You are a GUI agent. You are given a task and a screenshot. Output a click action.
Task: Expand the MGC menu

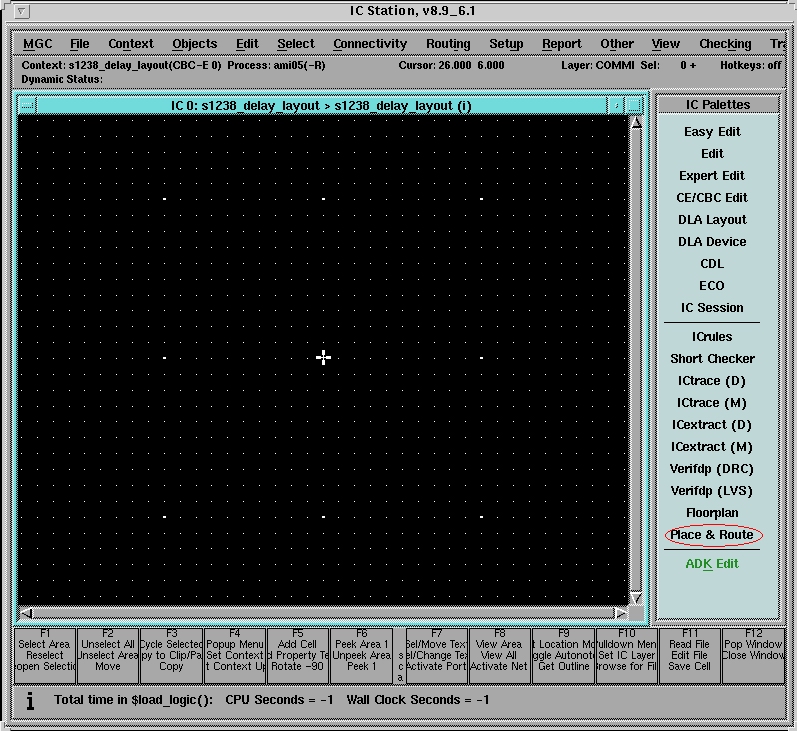38,44
